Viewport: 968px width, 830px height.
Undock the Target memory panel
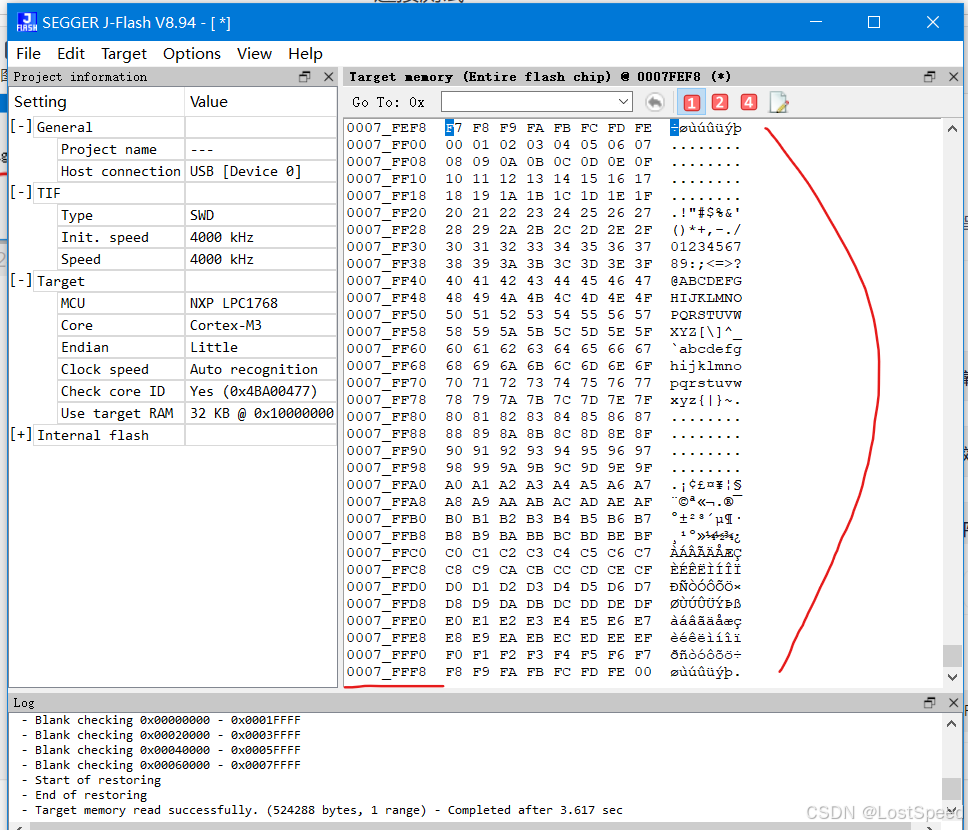coord(930,77)
